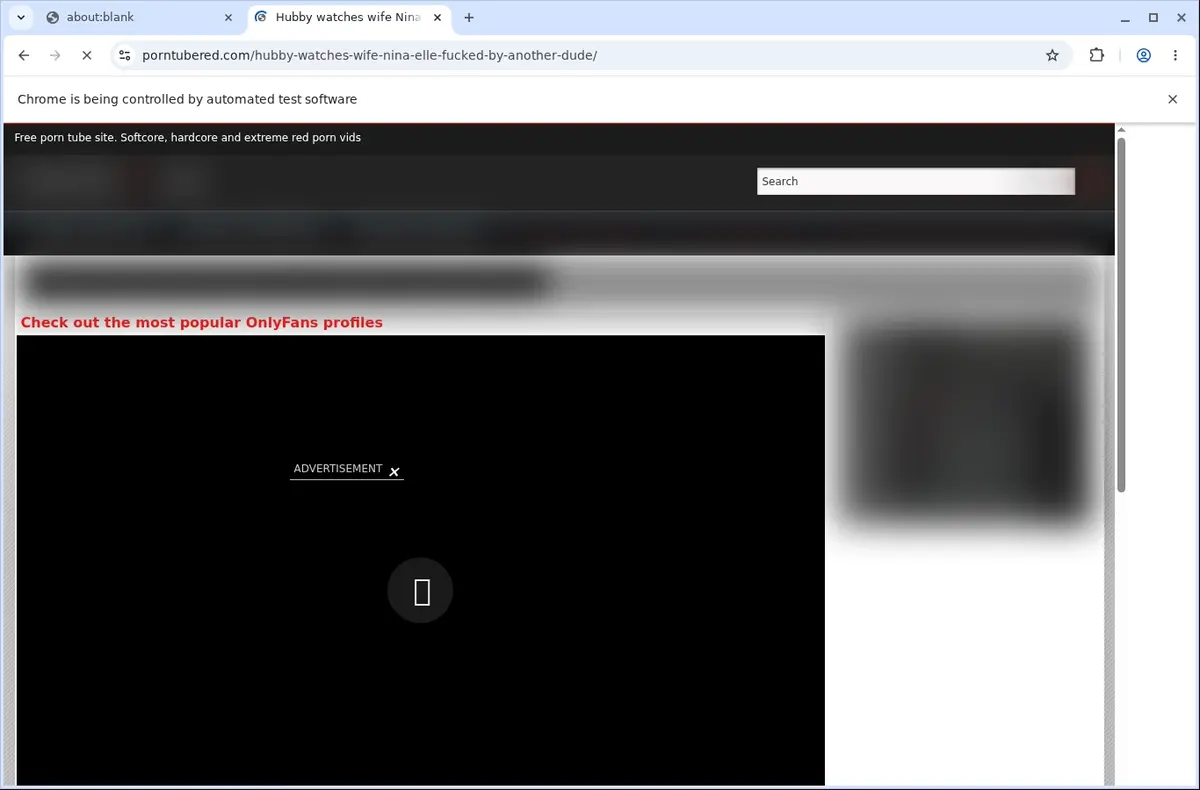The image size is (1200, 790).
Task: Open the popular OnlyFans profiles link
Action: click(x=202, y=322)
